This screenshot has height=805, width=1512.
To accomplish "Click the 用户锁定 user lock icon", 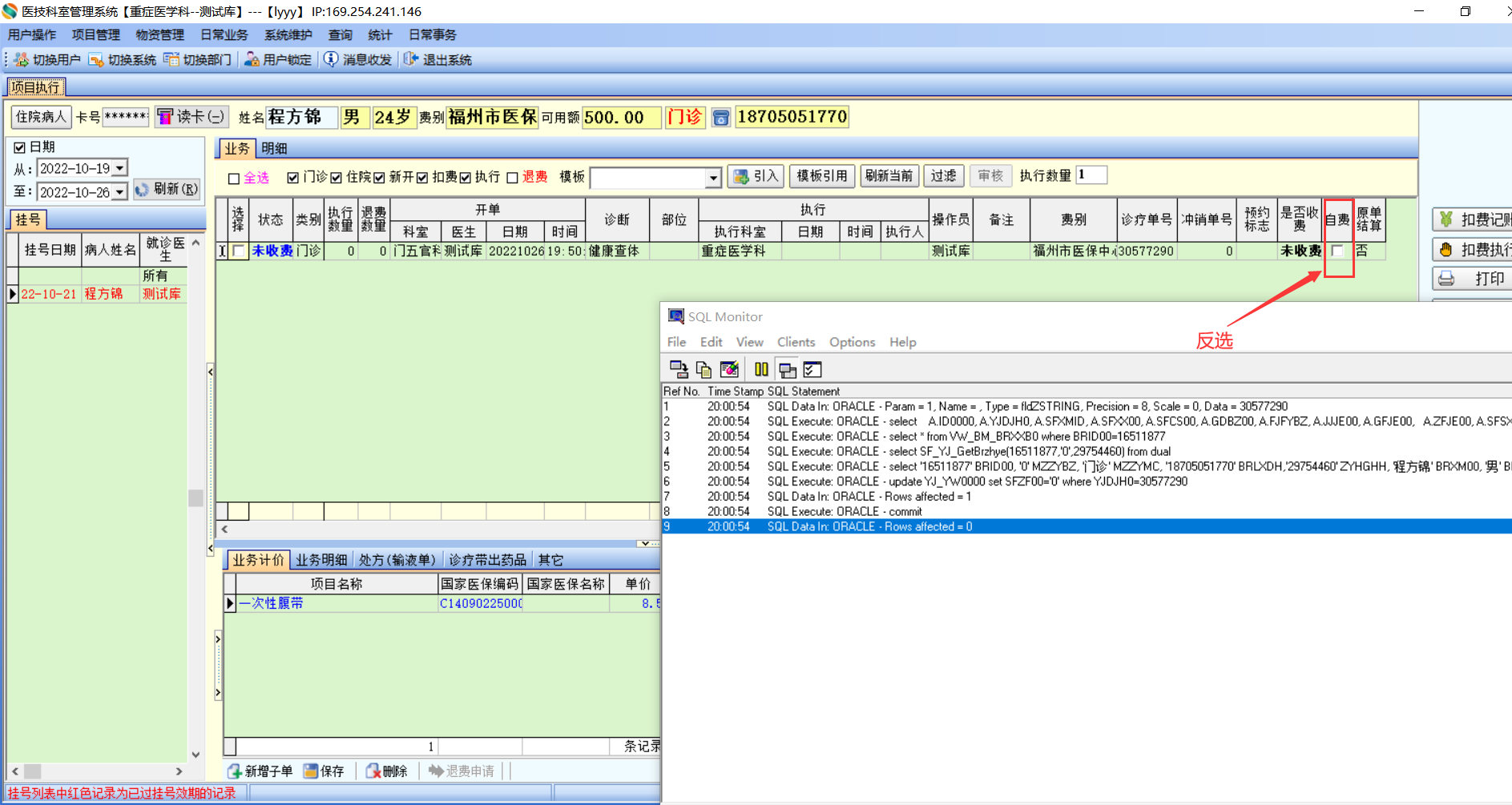I will point(252,60).
